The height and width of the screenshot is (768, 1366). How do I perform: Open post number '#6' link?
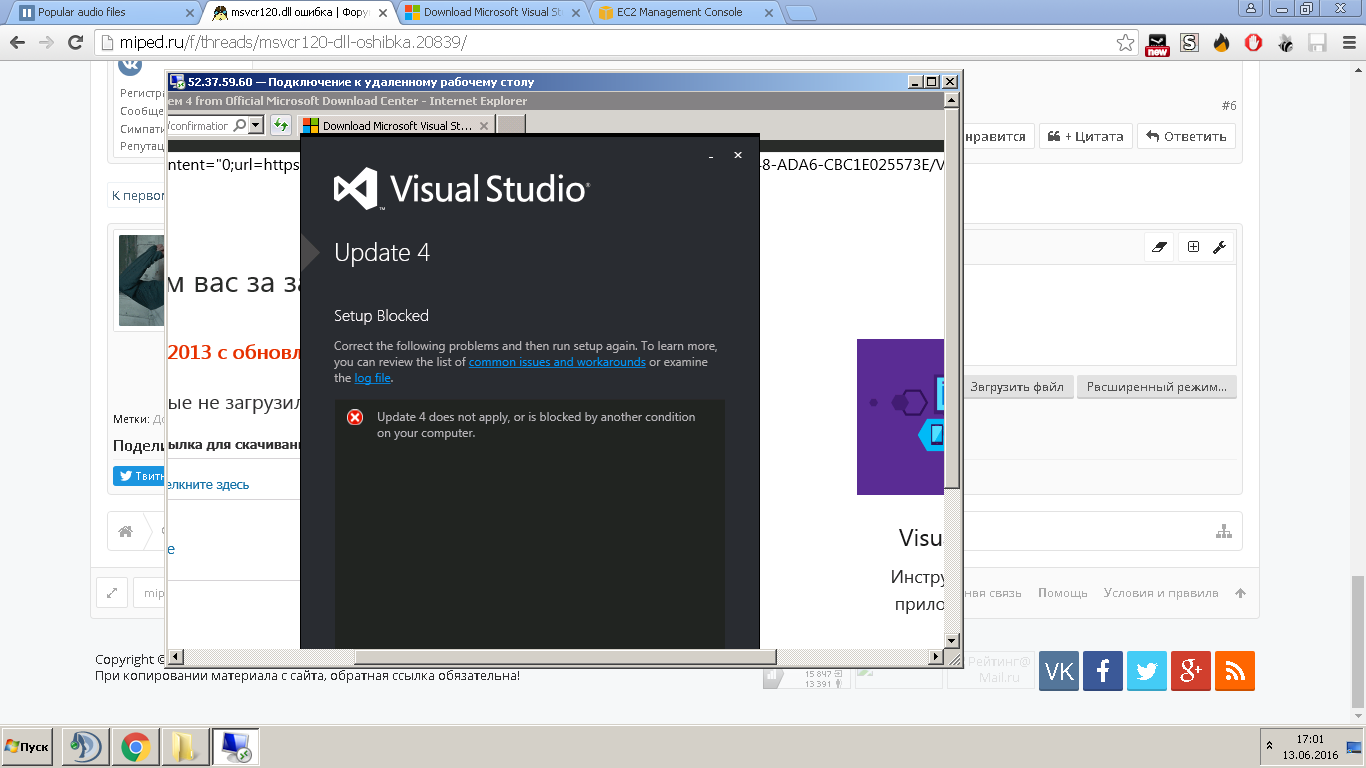(1229, 106)
